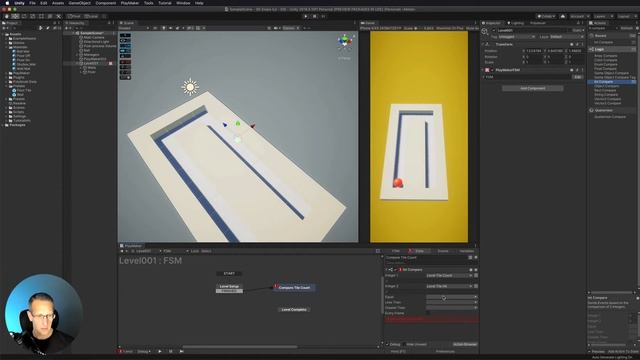Click the Add Component button
This screenshot has width=640, height=360.
(x=533, y=88)
